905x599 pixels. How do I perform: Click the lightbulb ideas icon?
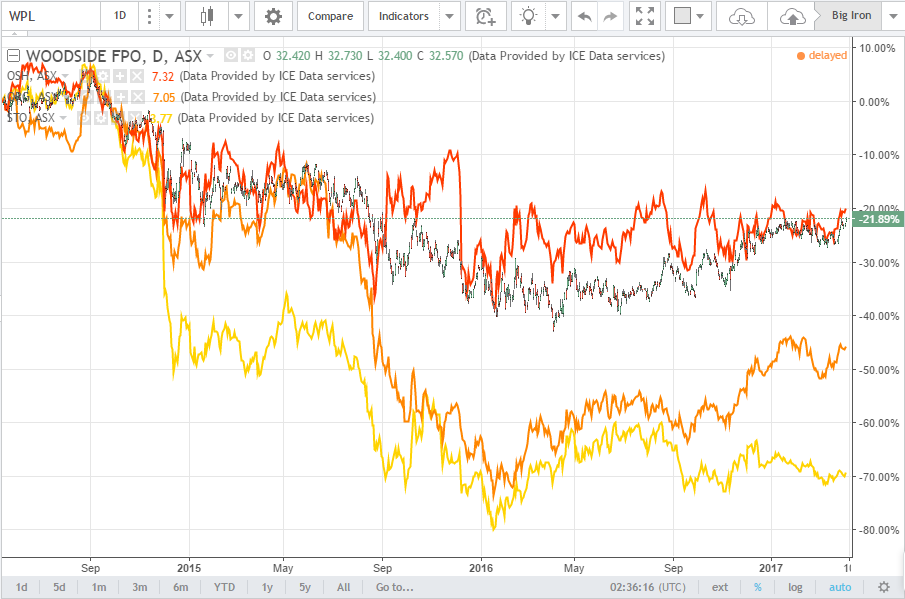(528, 16)
